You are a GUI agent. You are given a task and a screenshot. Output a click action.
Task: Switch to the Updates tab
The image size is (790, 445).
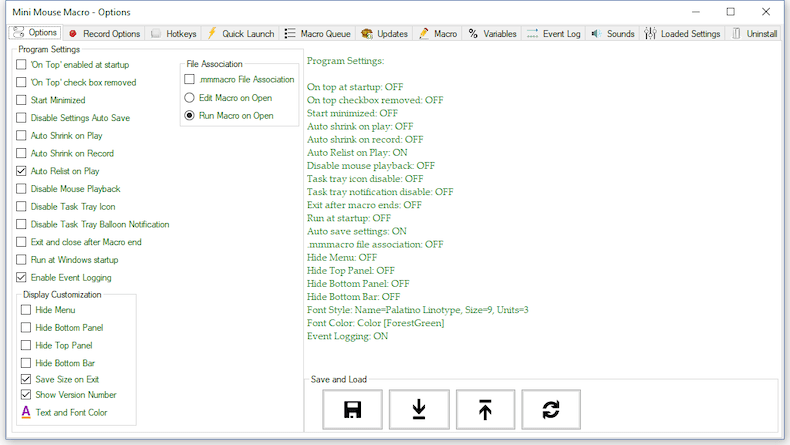pos(385,34)
